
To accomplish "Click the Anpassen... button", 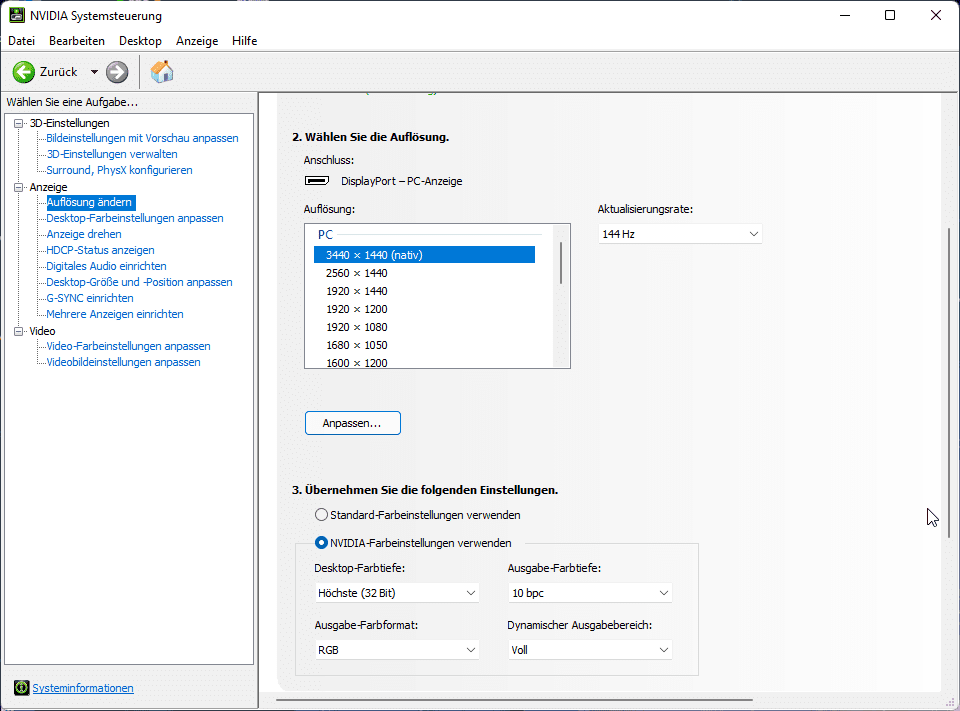I will point(353,423).
